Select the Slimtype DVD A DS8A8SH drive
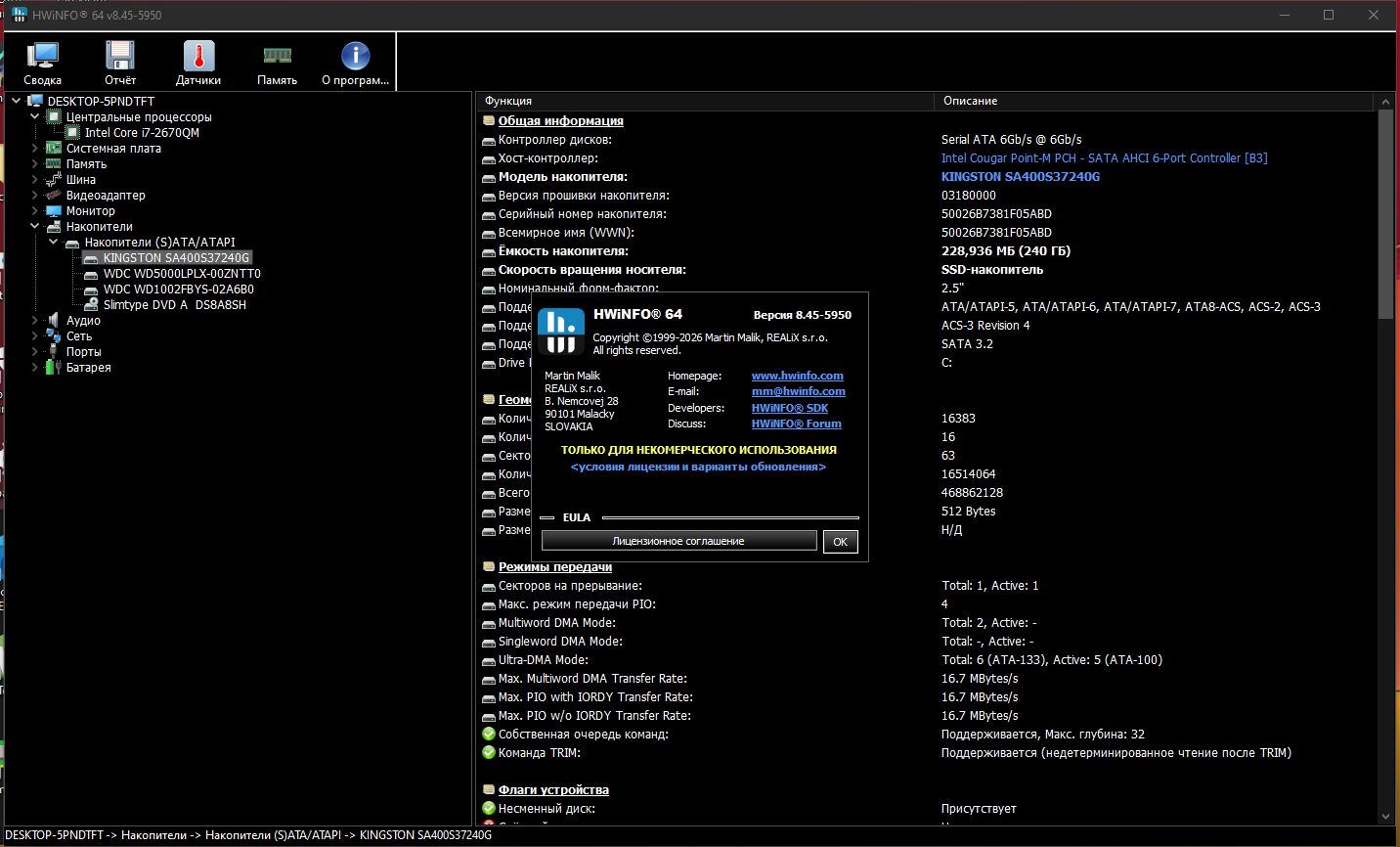 (174, 305)
